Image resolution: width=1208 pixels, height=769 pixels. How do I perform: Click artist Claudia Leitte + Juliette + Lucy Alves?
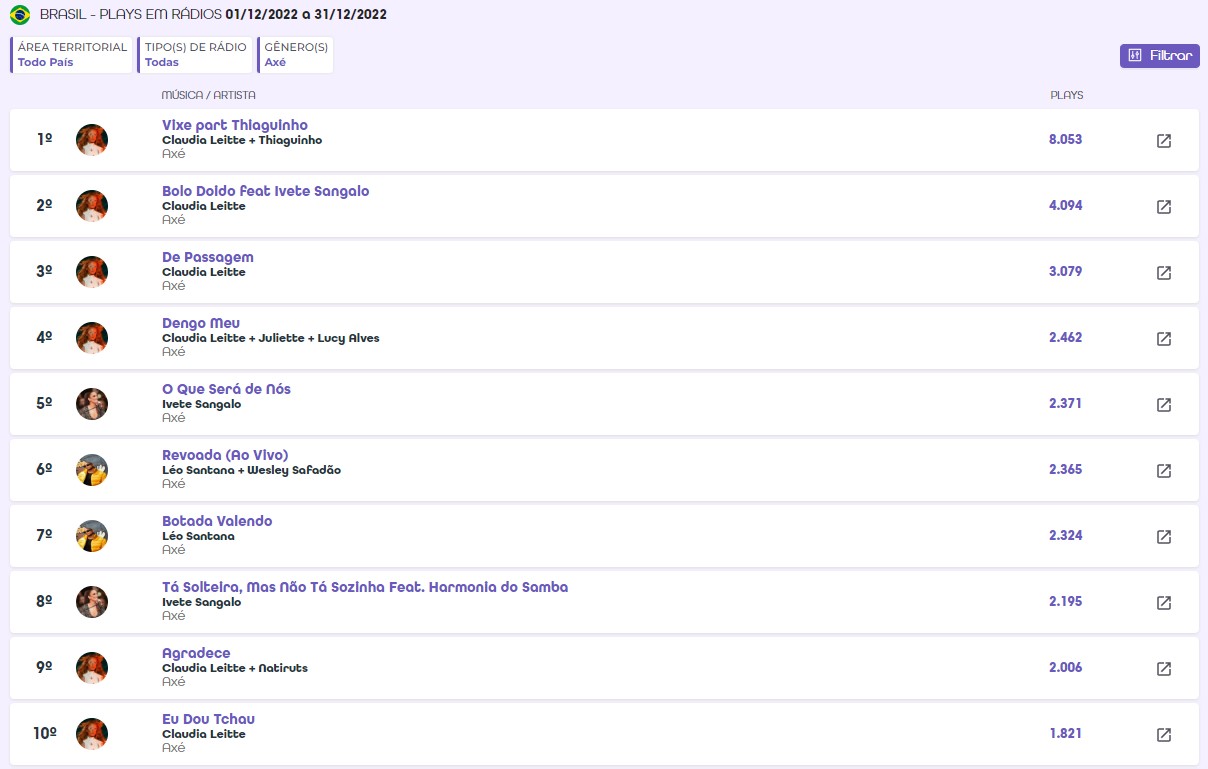click(x=271, y=338)
